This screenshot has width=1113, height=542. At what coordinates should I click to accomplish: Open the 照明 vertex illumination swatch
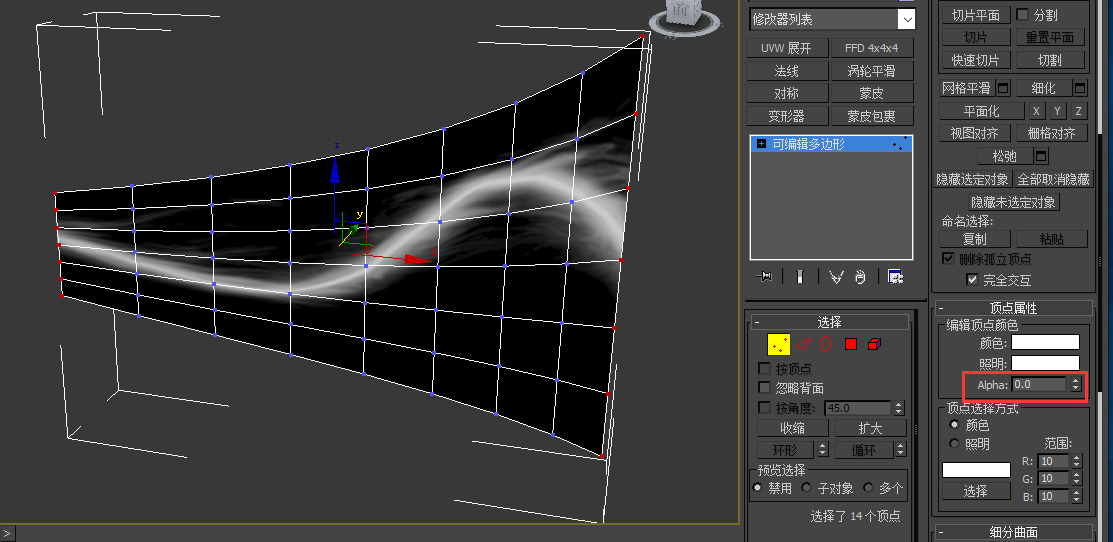click(x=1046, y=363)
